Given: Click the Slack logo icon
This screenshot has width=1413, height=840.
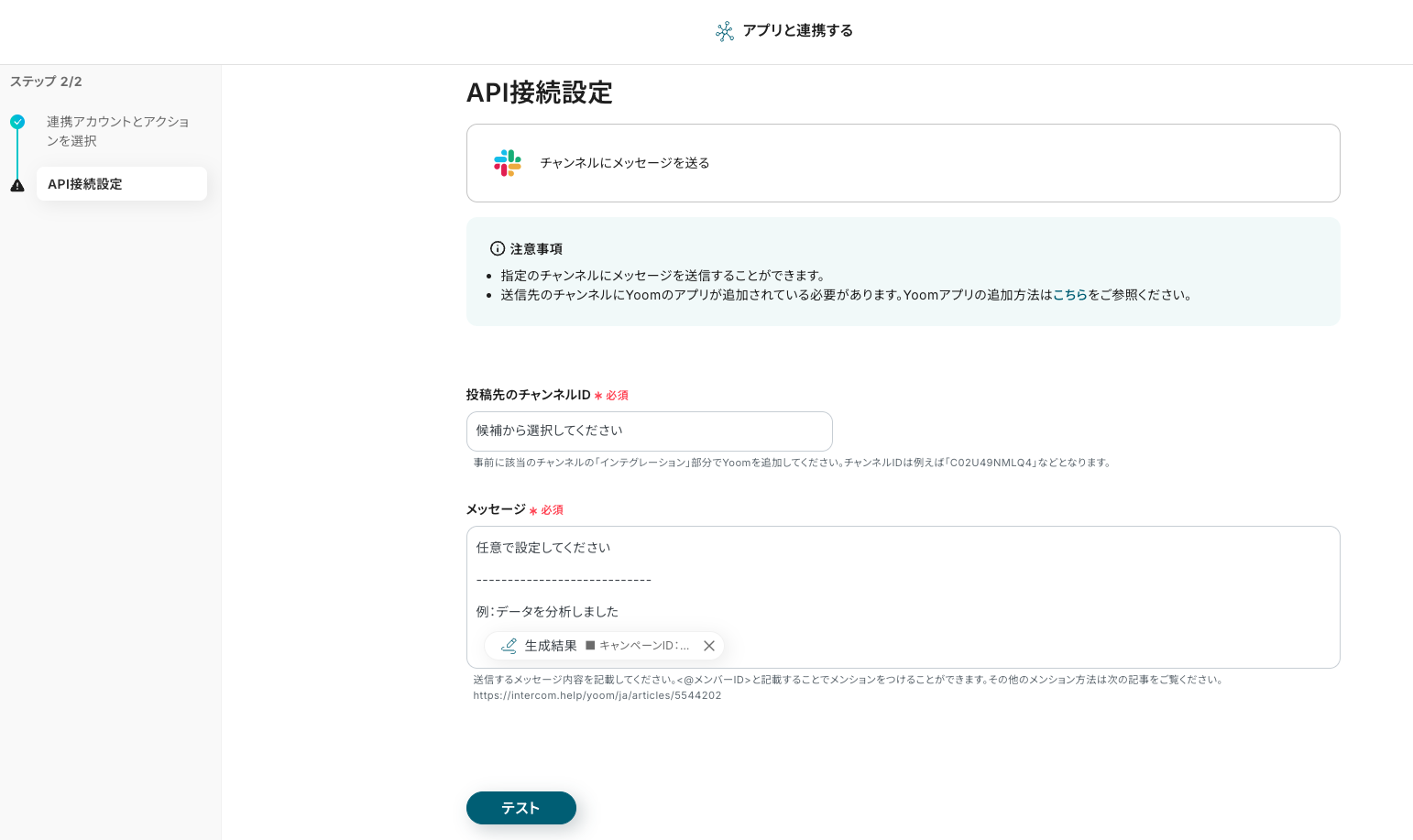Looking at the screenshot, I should click(x=508, y=163).
